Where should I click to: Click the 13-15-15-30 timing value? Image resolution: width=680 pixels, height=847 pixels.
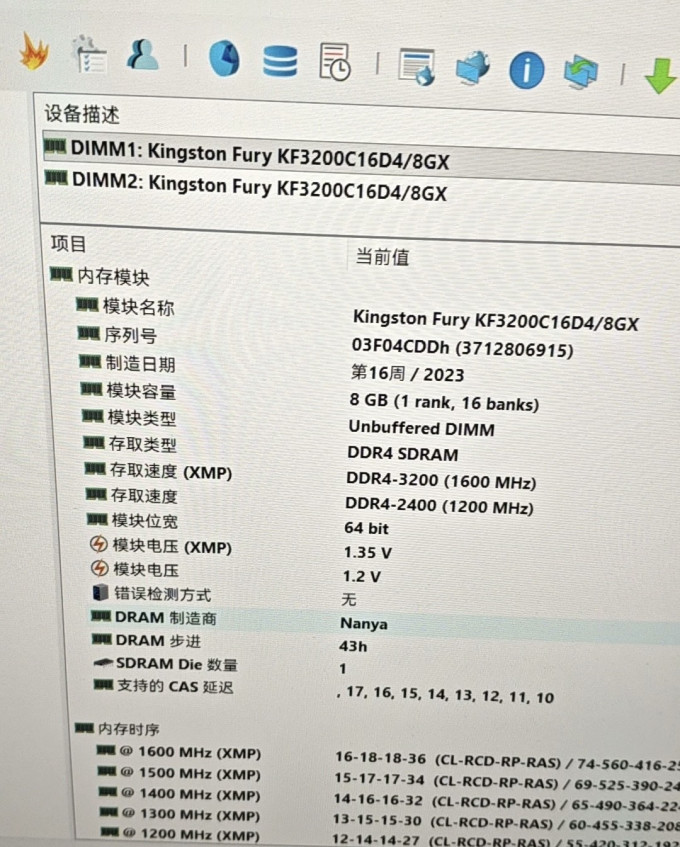pos(377,819)
